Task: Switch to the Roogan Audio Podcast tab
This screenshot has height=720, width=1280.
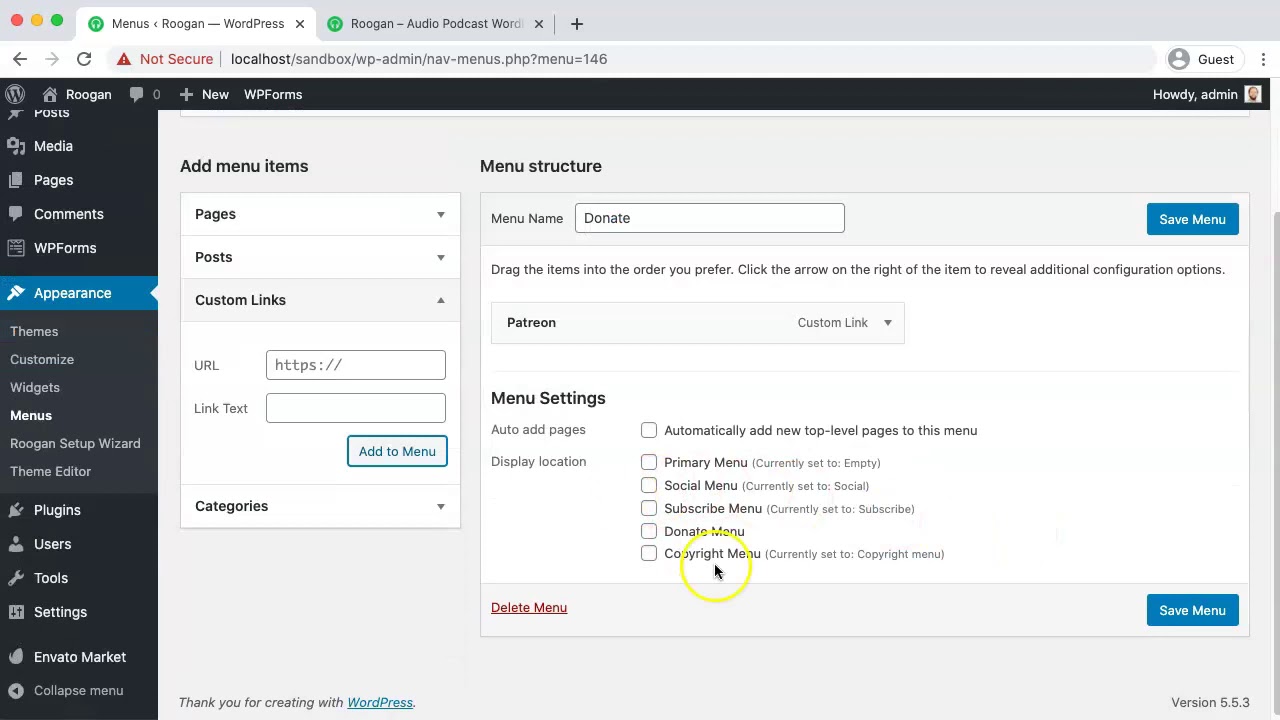Action: click(437, 23)
